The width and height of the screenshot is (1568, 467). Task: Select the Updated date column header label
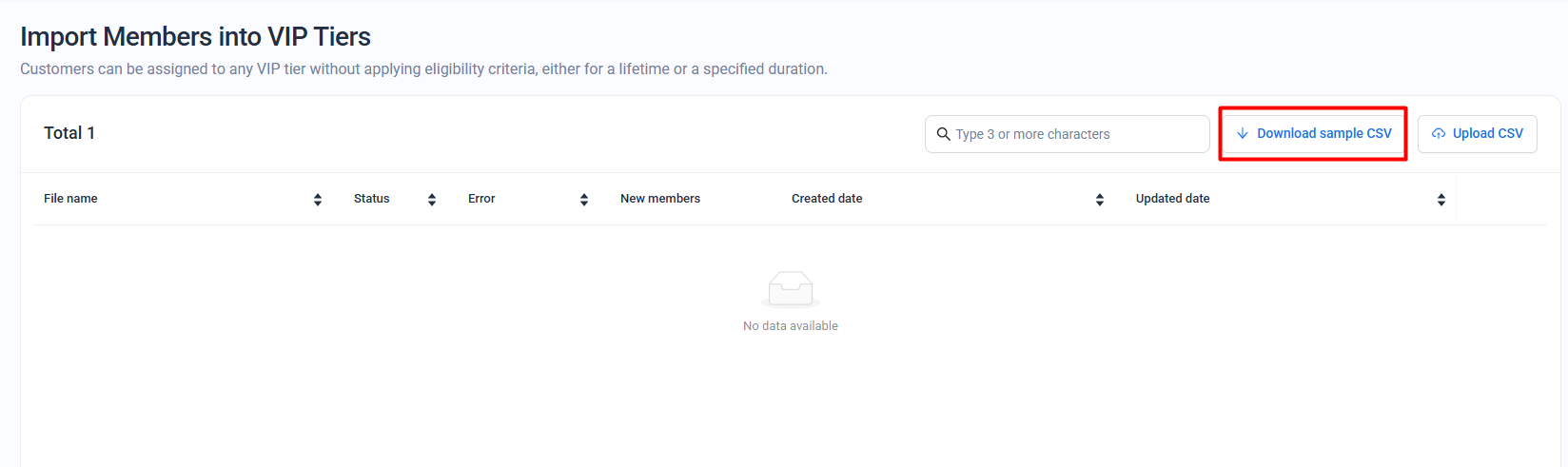(1172, 199)
